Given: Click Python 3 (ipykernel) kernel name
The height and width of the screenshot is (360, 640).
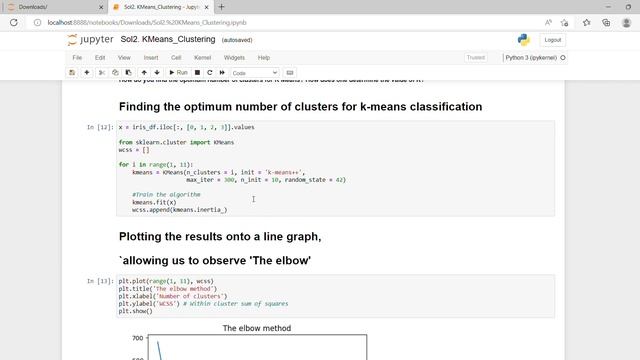Looking at the screenshot, I should point(531,58).
